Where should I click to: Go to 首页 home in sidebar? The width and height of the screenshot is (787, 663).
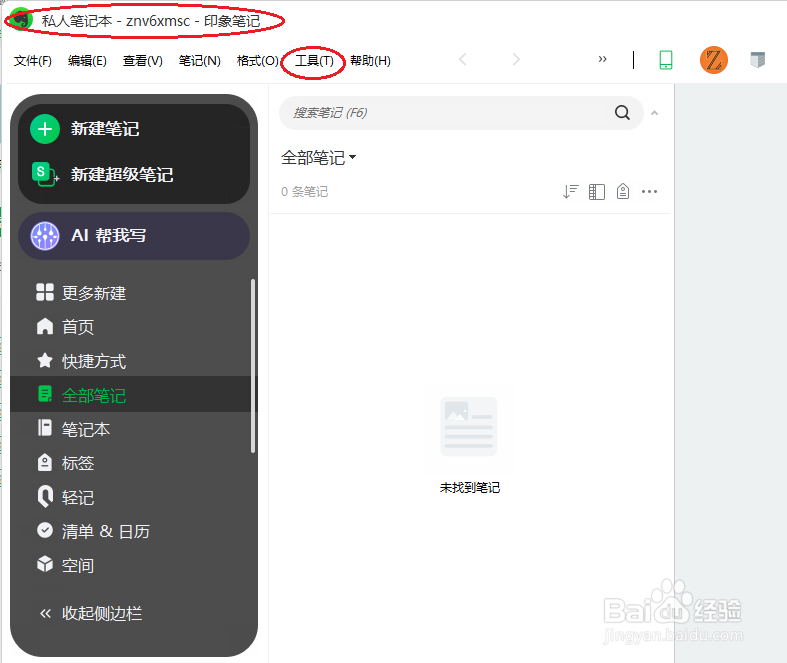[133, 327]
